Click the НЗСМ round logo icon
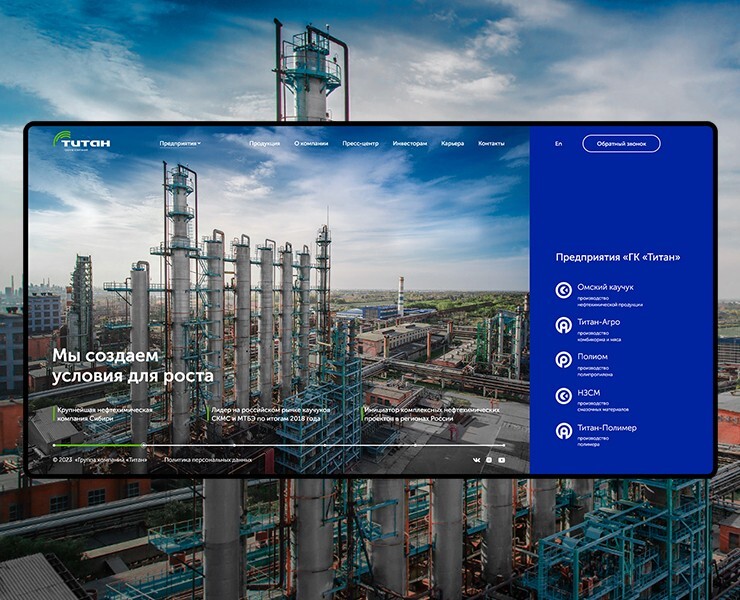 (x=564, y=396)
